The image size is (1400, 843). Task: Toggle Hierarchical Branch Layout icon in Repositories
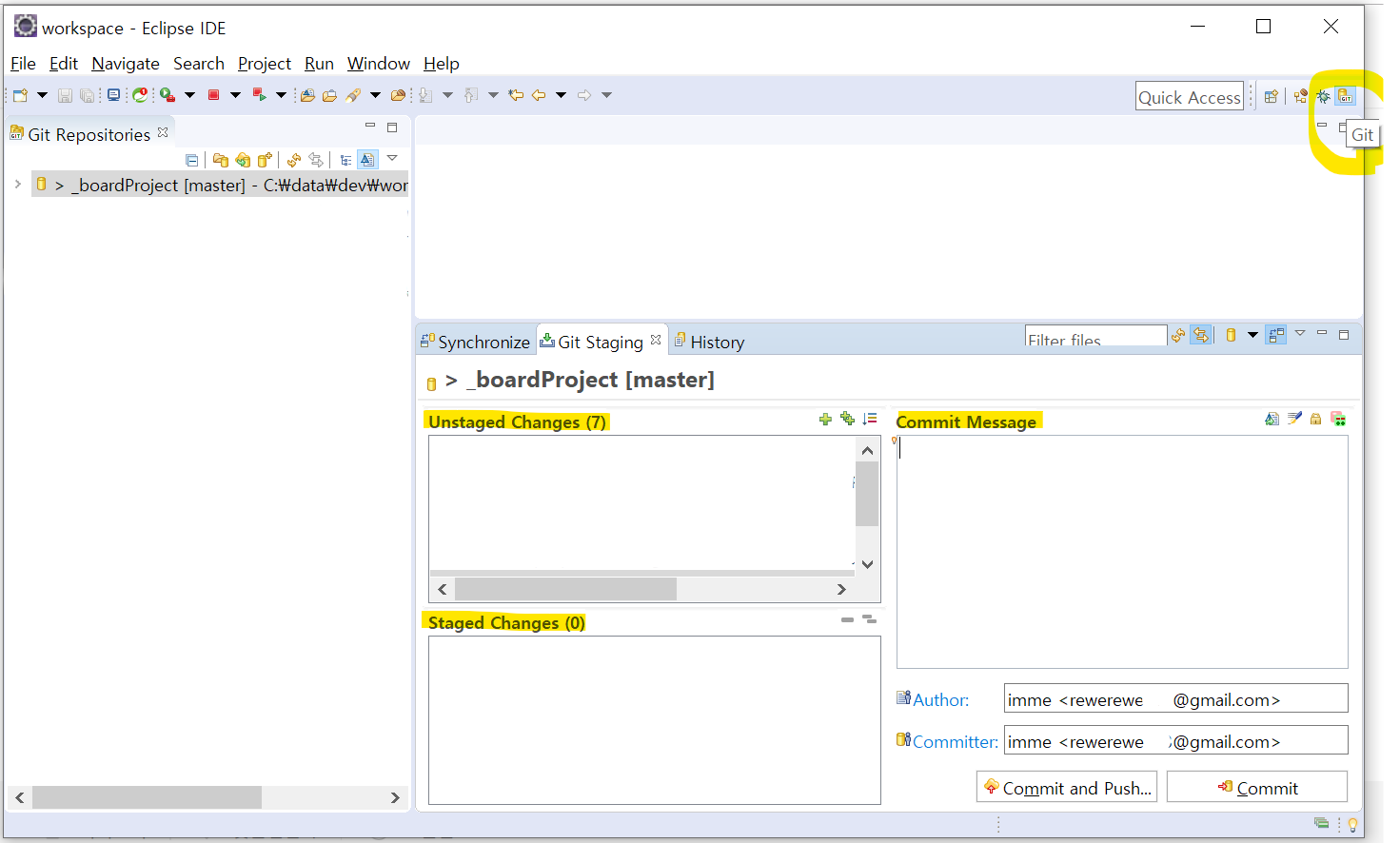click(x=345, y=160)
